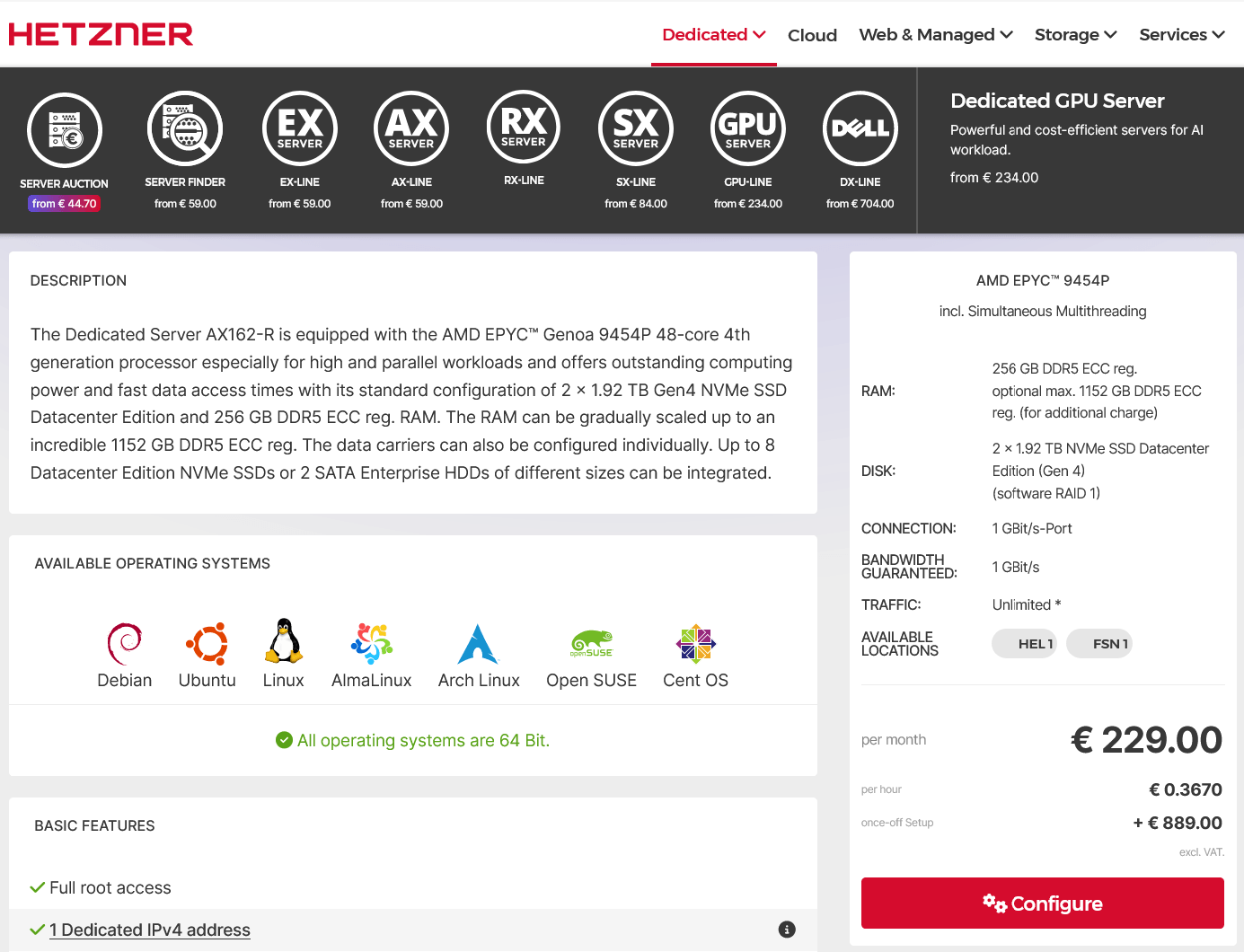
Task: Click the AlmaLinux logo icon
Action: [372, 644]
